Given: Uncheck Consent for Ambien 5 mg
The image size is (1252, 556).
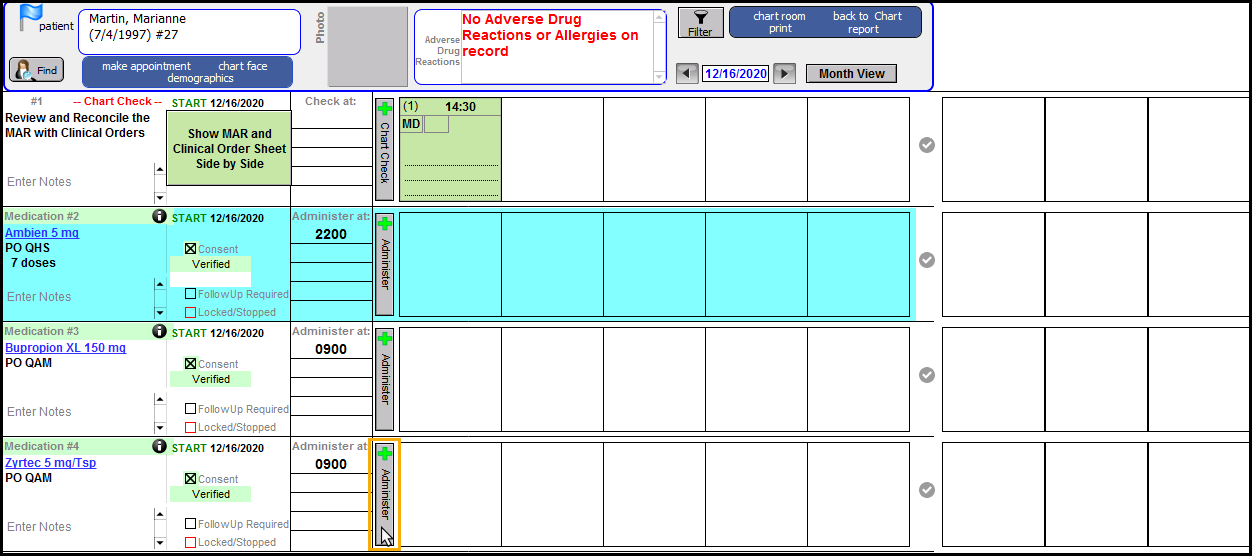Looking at the screenshot, I should [191, 249].
